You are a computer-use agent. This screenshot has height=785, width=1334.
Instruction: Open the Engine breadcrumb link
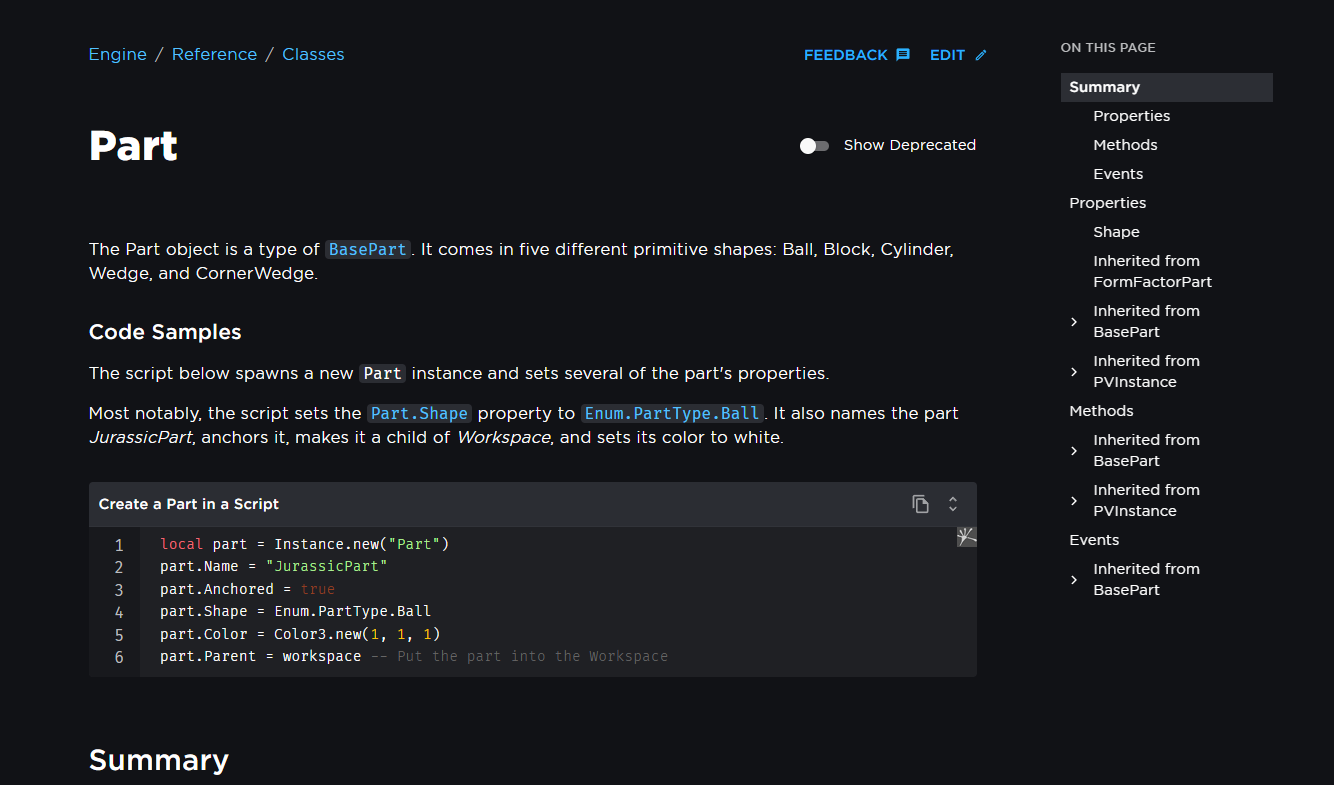pos(118,55)
